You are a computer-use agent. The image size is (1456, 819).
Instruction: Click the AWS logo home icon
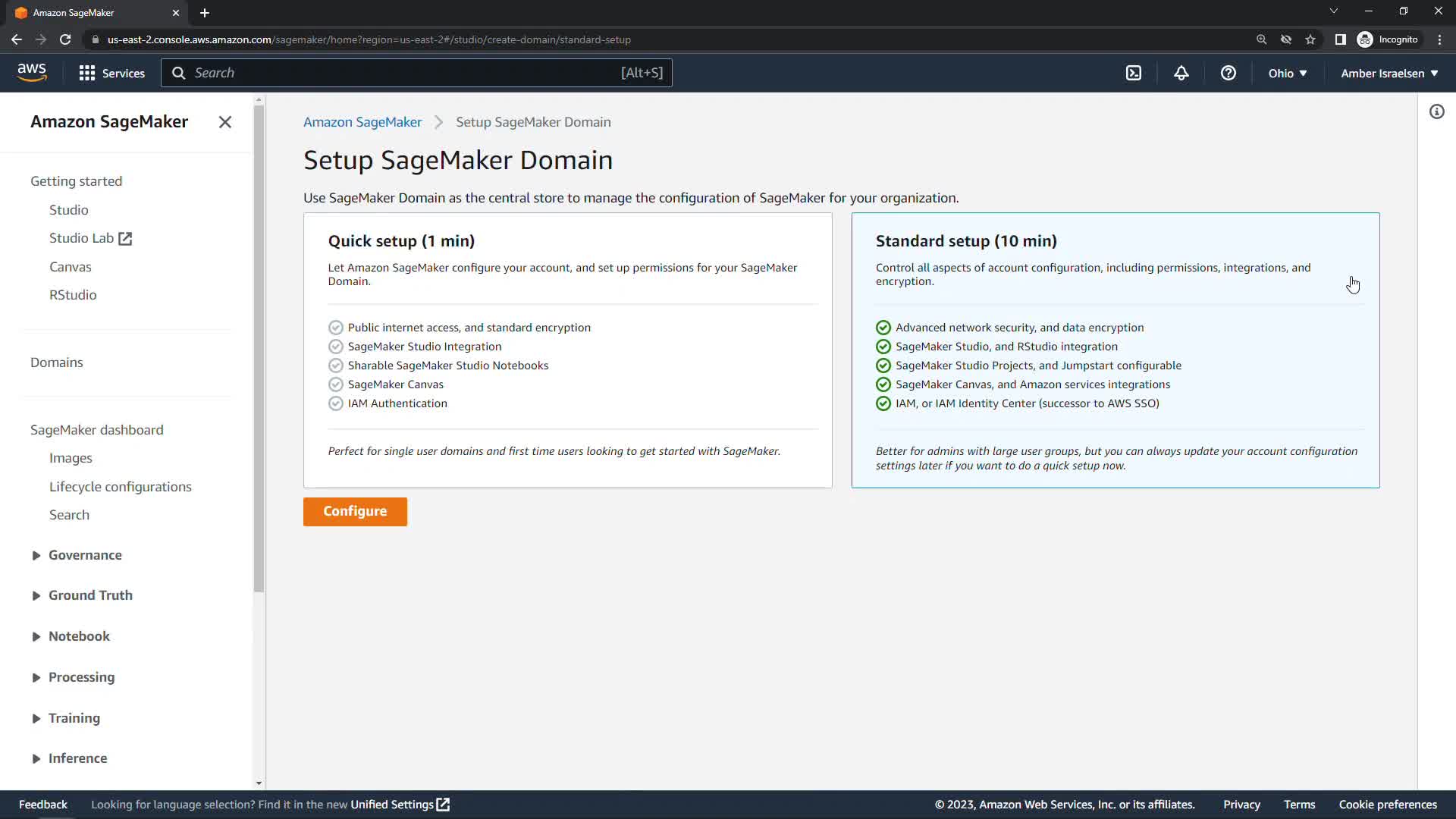coord(32,72)
